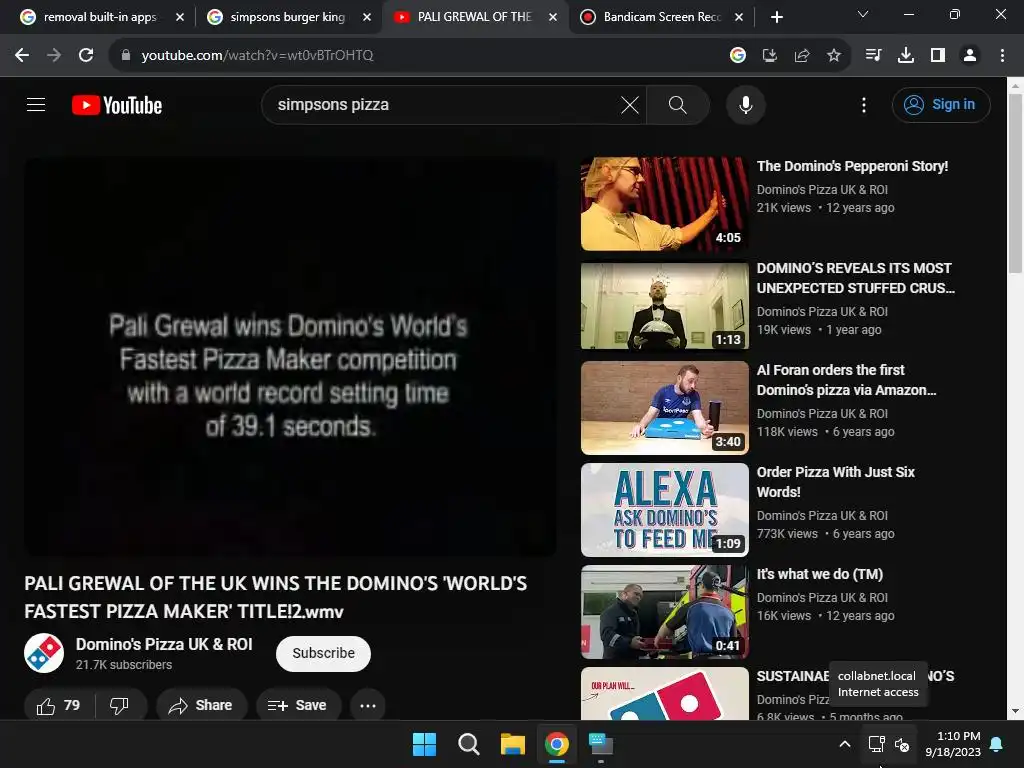Close the Bandicam Screen Recorder tab
Viewport: 1024px width, 768px height.
[739, 17]
